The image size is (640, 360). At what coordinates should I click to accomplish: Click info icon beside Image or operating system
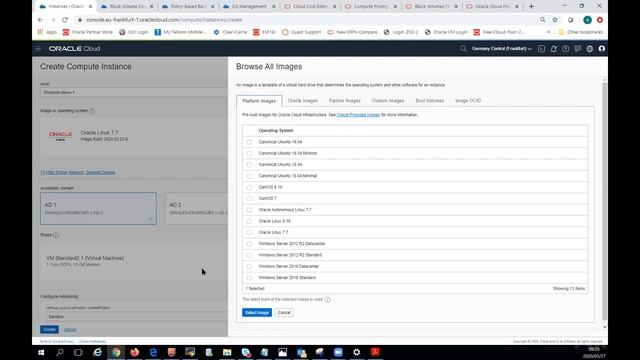pos(92,111)
